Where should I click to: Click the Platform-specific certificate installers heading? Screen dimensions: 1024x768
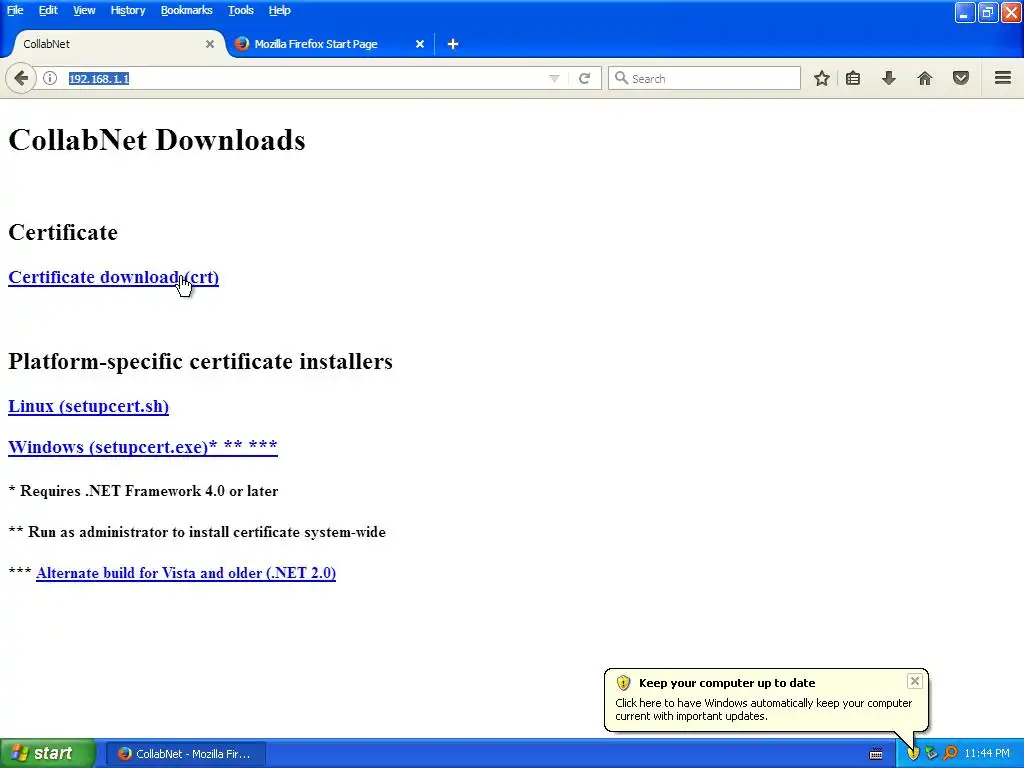click(x=200, y=361)
